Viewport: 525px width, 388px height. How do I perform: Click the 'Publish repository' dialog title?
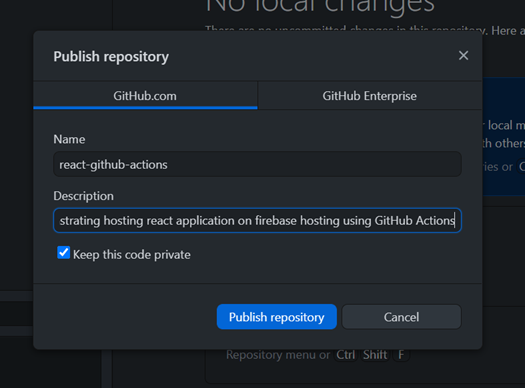pyautogui.click(x=111, y=57)
